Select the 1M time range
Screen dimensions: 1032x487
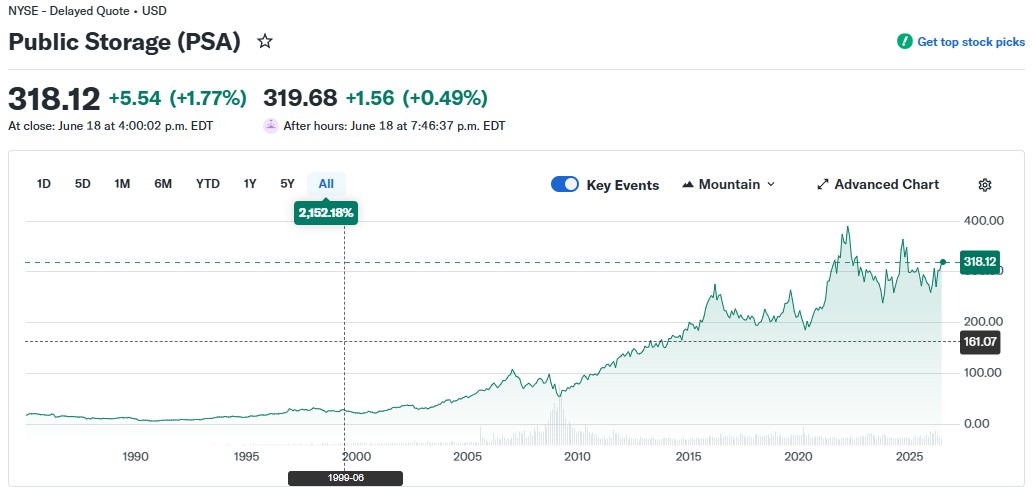[122, 184]
